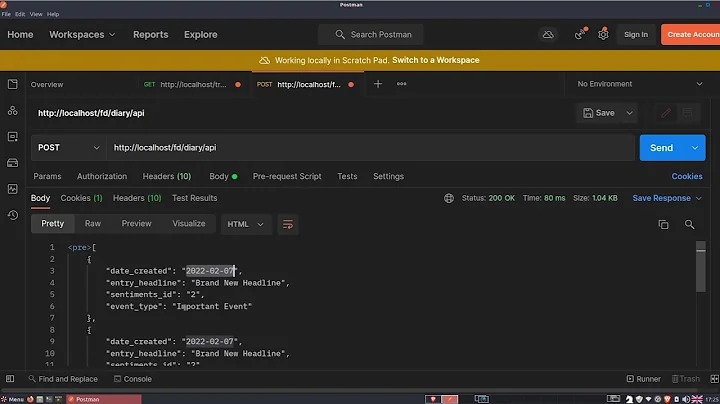720x404 pixels.
Task: Open the No Environment selector
Action: 640,84
